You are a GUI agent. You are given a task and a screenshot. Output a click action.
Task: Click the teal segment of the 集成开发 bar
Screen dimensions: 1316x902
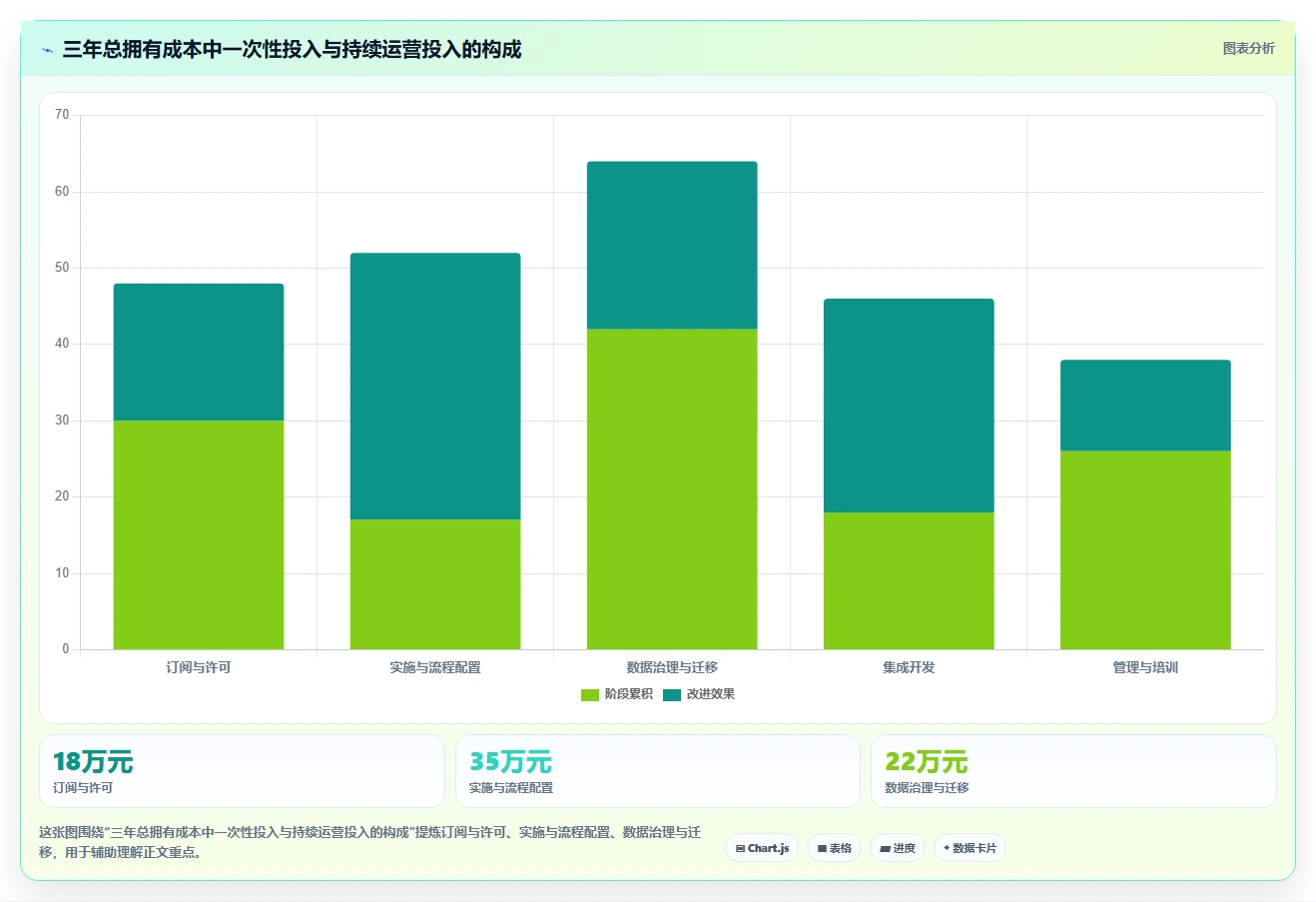click(x=909, y=406)
